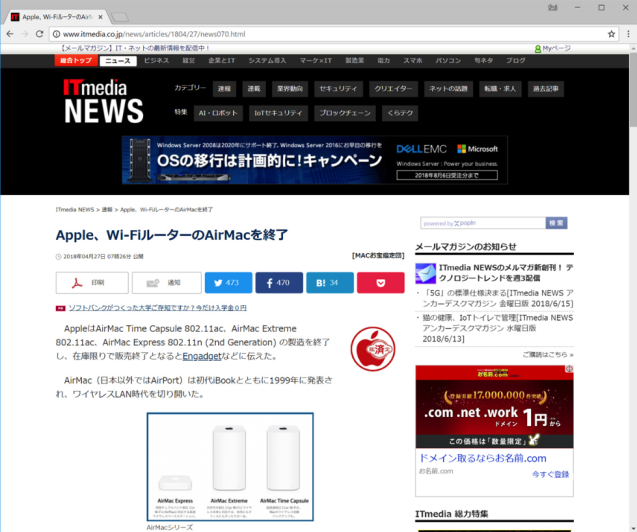Hatena bookmark button showing 34
This screenshot has height=532, width=637.
pyautogui.click(x=330, y=283)
